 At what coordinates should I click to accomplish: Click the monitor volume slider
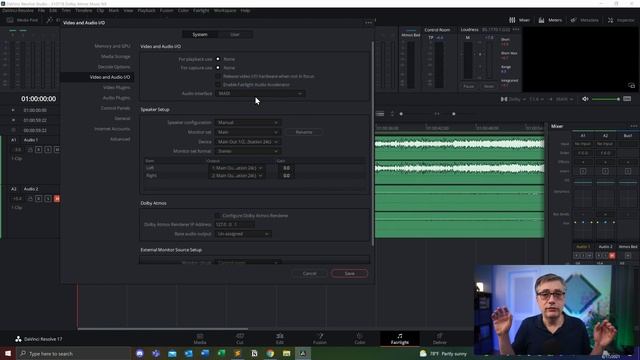point(606,99)
